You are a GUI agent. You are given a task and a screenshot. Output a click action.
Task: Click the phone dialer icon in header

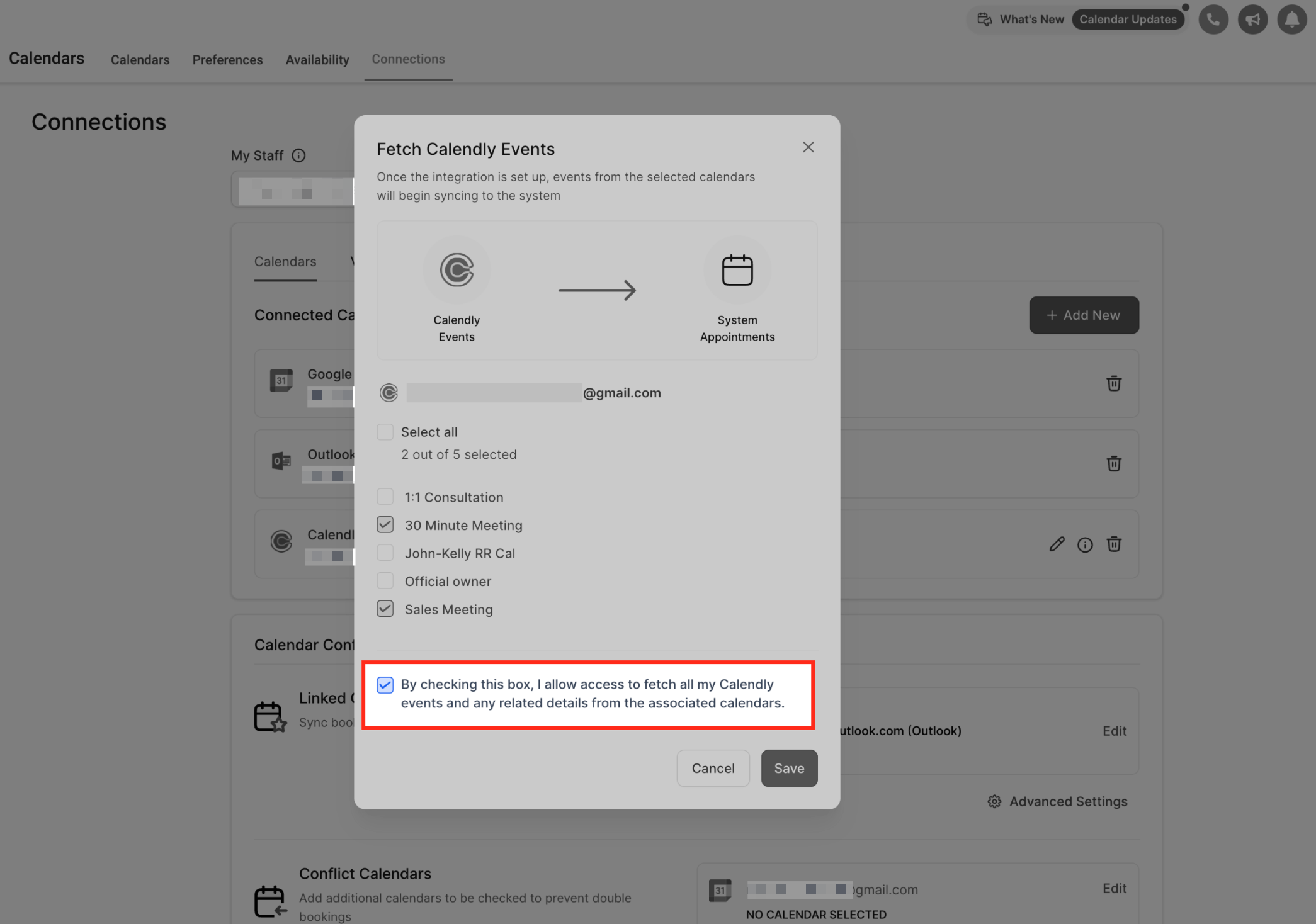(x=1213, y=20)
